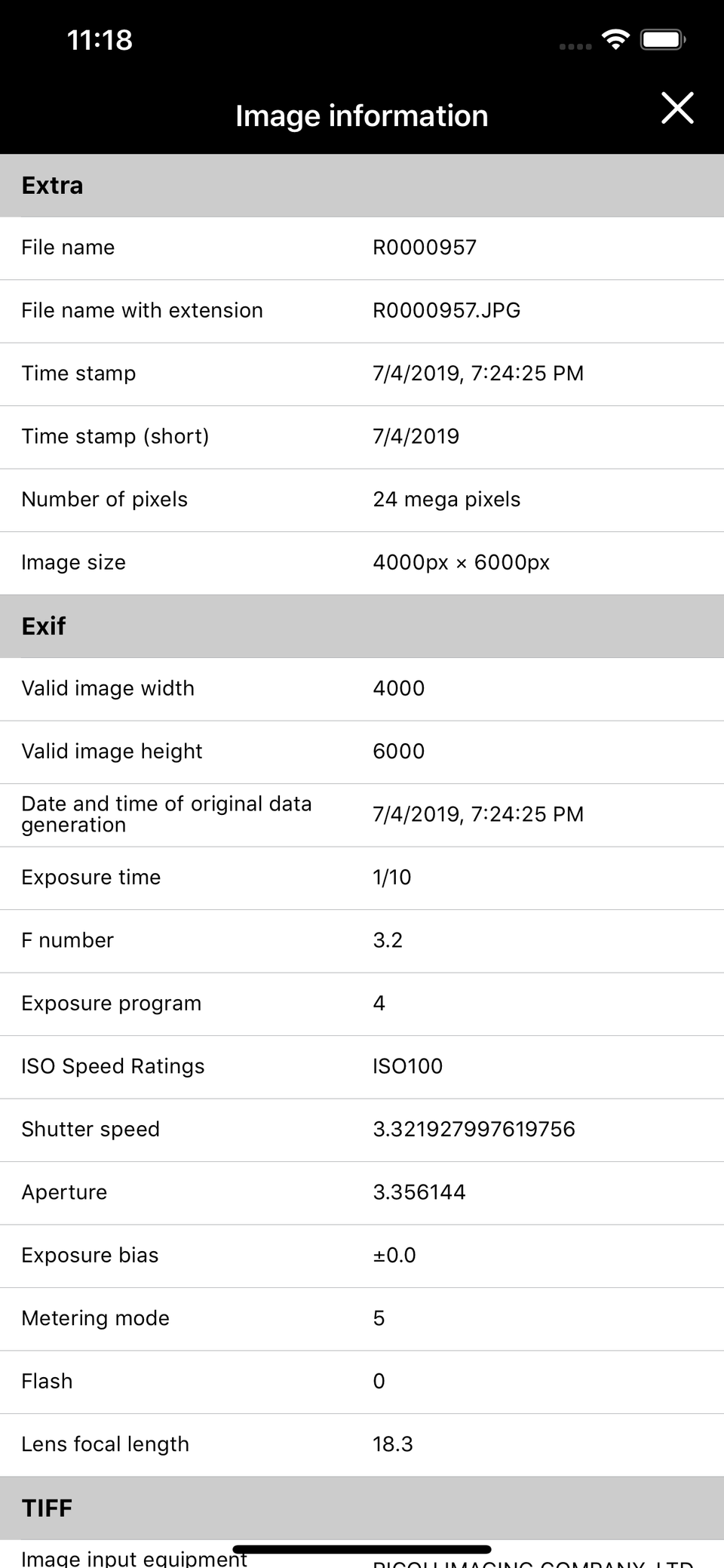Image resolution: width=724 pixels, height=1568 pixels.
Task: Tap the Aperture row
Action: point(362,1192)
